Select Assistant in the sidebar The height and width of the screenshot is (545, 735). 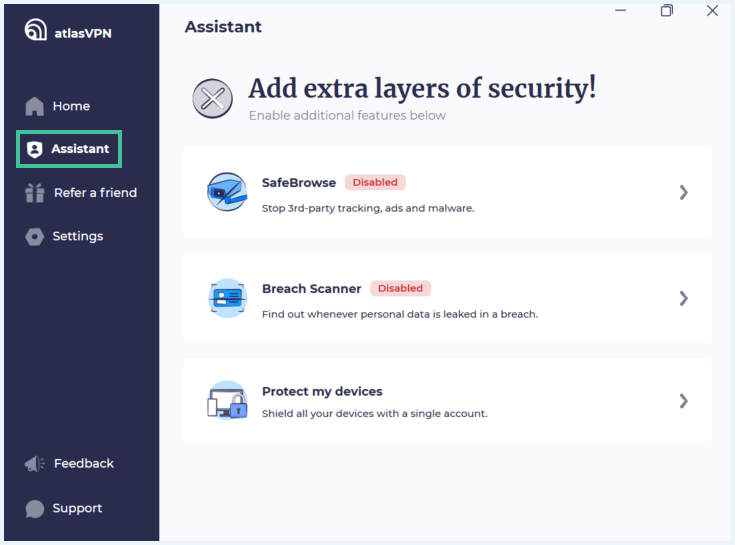pyautogui.click(x=69, y=149)
